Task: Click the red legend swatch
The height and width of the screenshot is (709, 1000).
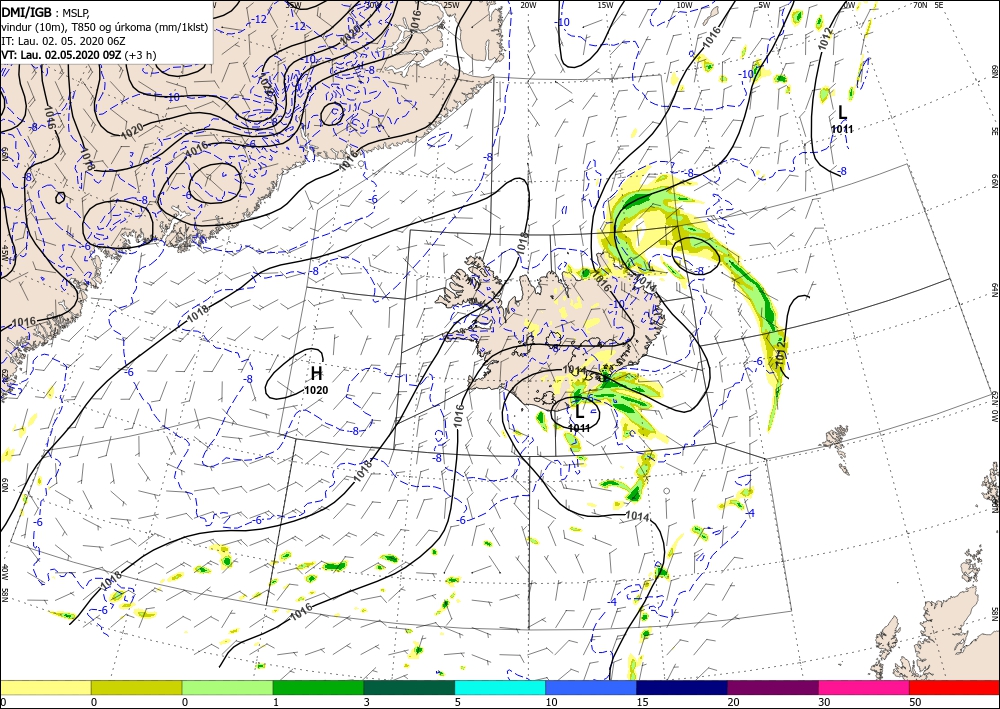Action: pyautogui.click(x=954, y=687)
